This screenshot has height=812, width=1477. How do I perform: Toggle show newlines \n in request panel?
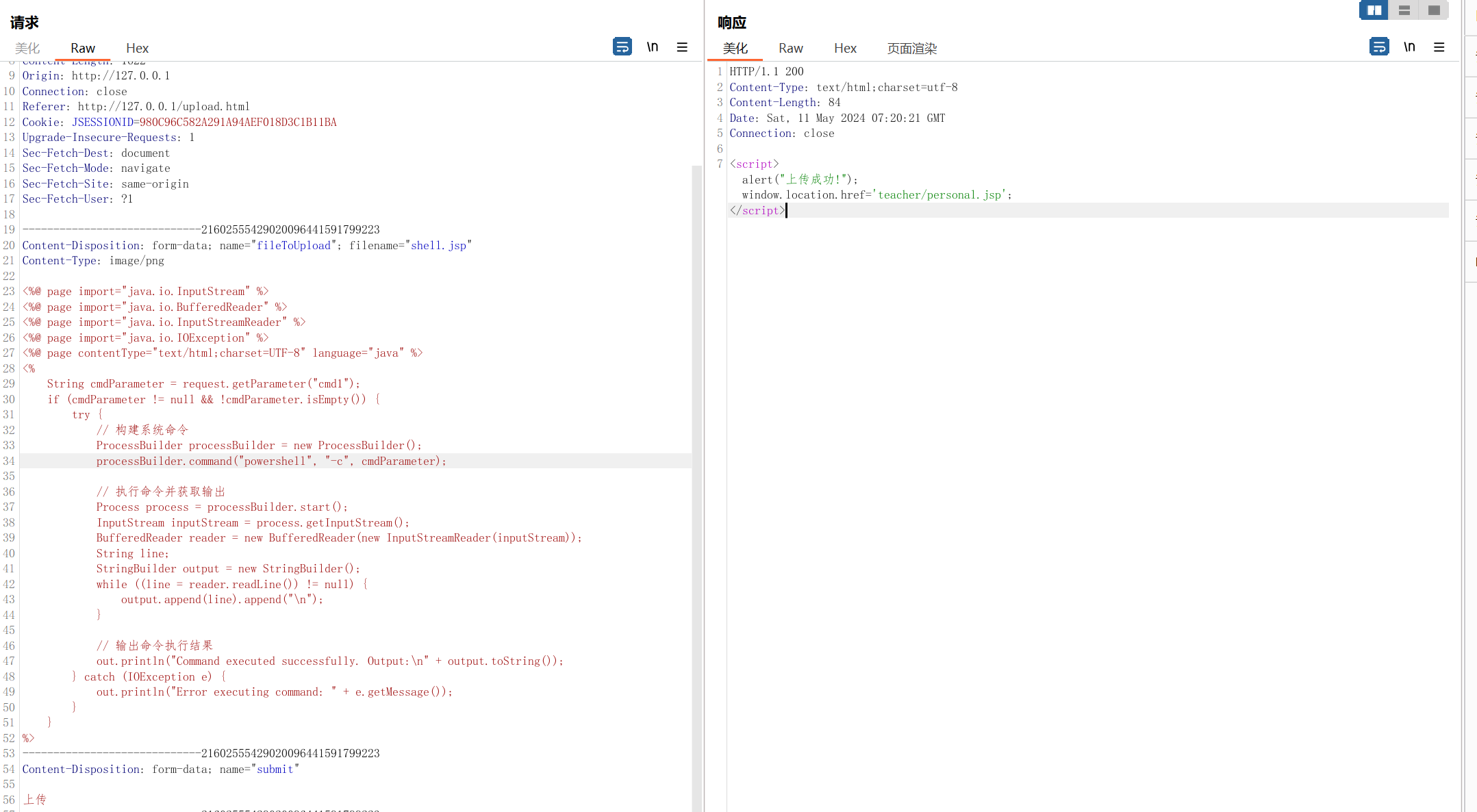tap(653, 47)
